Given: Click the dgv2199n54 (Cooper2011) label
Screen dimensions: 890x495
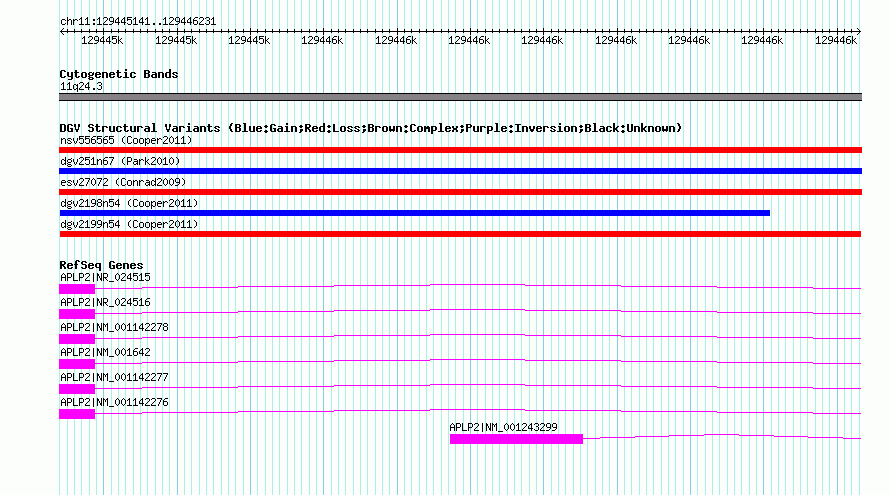Looking at the screenshot, I should pos(129,224).
